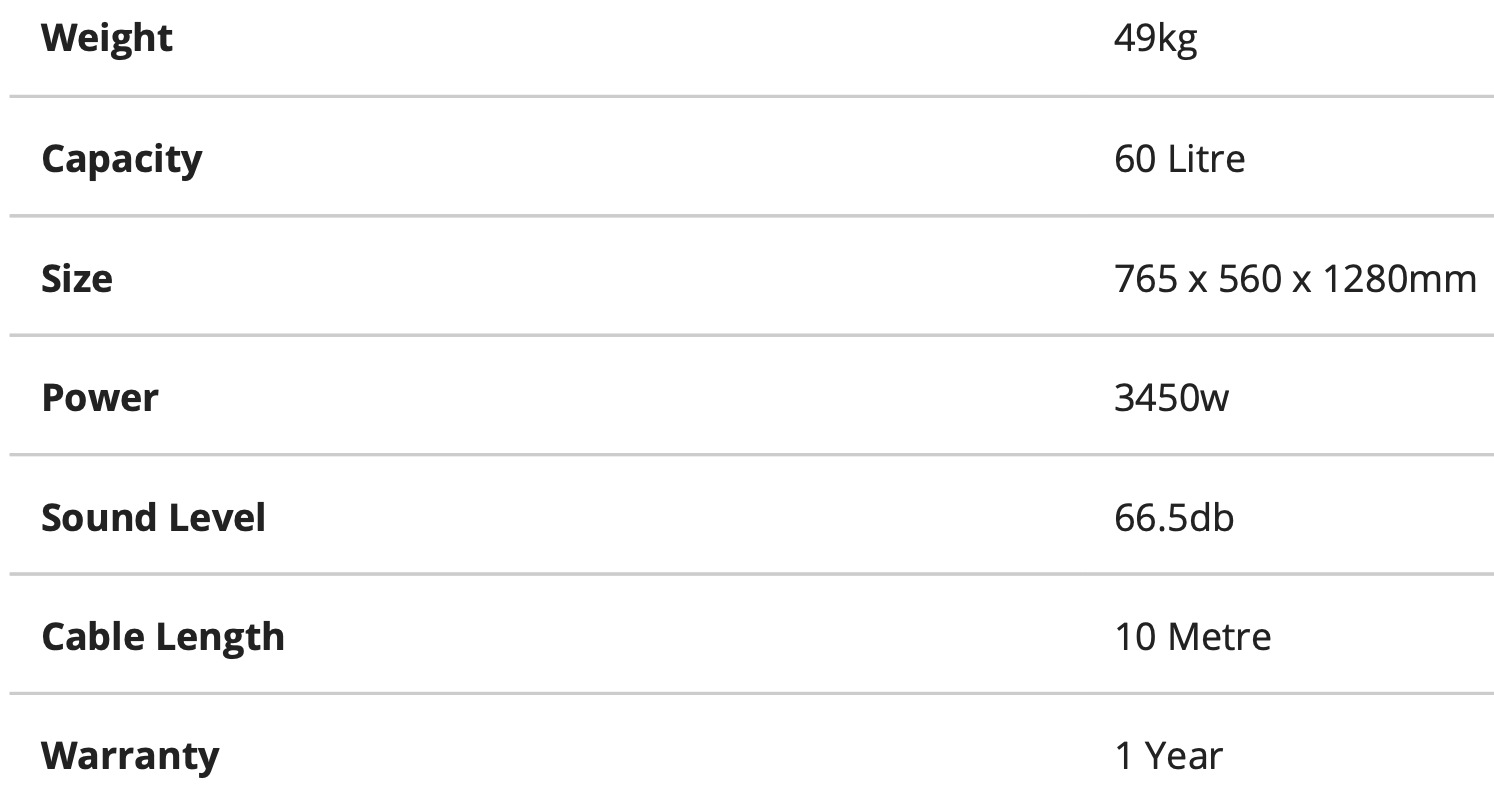1494x807 pixels.
Task: Select the 10 Metre value
Action: 1192,637
